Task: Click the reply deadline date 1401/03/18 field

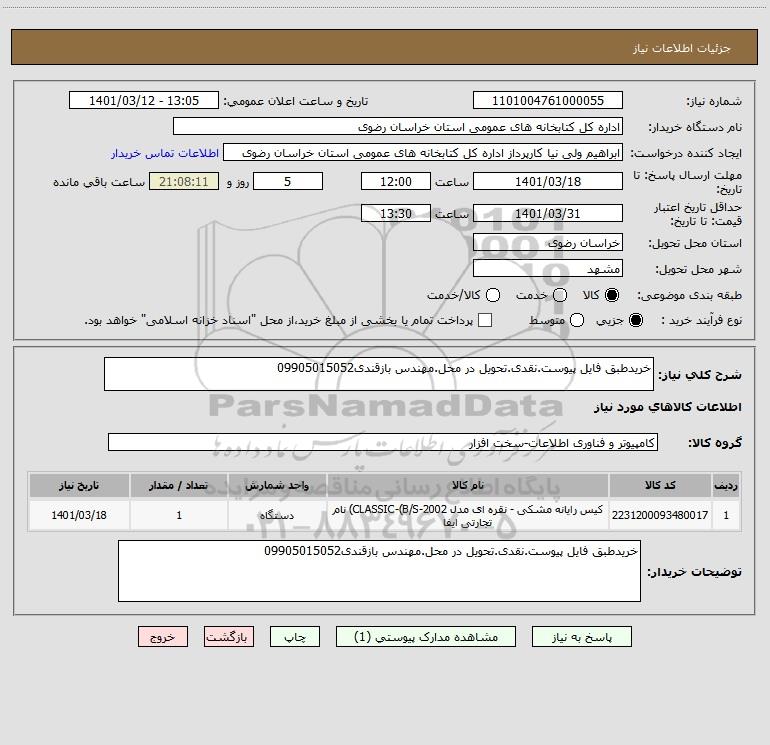Action: [x=548, y=181]
